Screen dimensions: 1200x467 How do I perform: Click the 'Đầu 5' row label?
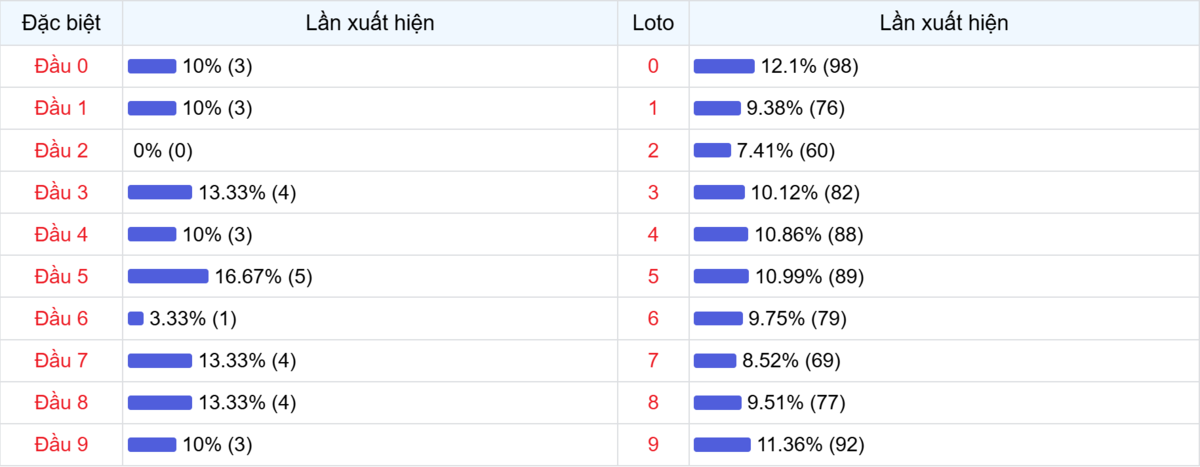click(61, 276)
